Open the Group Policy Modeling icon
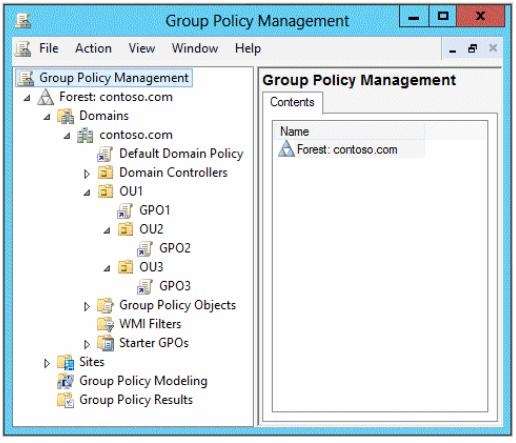Screen dimensions: 516x443 tap(65, 381)
